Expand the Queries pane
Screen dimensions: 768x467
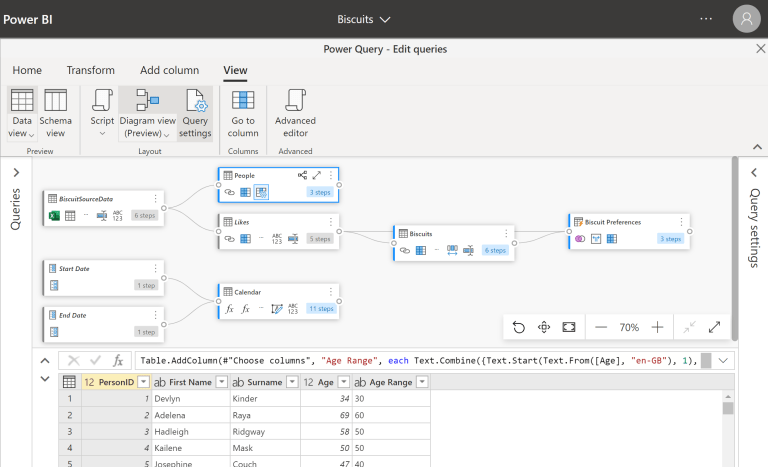16,172
